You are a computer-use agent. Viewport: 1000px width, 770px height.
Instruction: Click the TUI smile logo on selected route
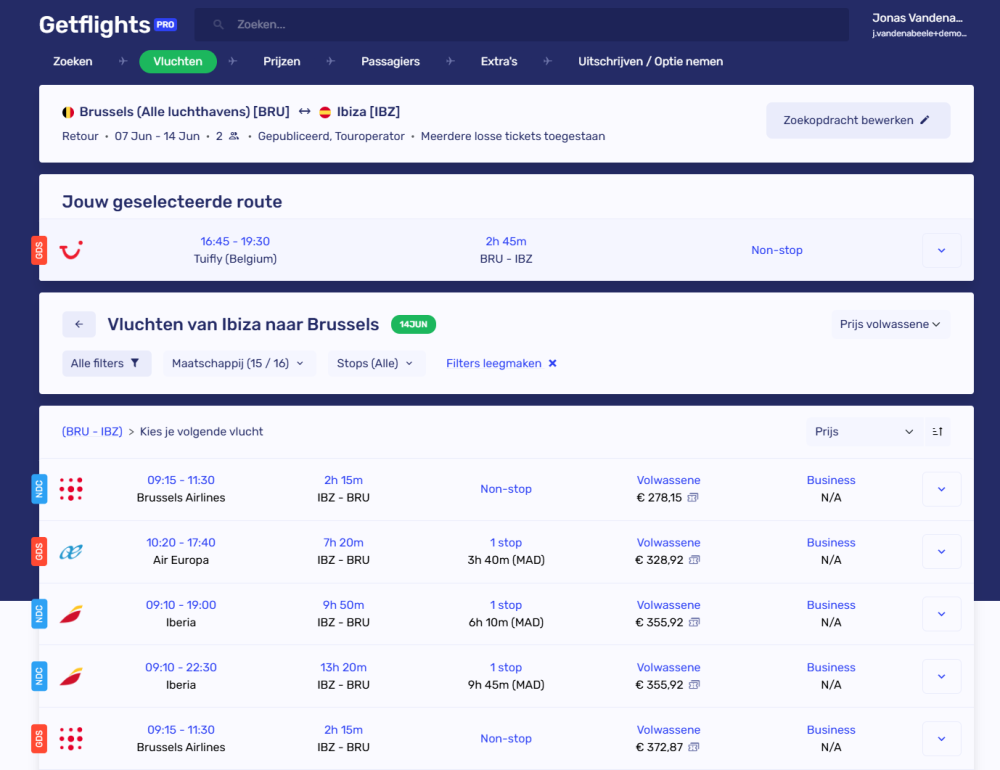tap(70, 249)
